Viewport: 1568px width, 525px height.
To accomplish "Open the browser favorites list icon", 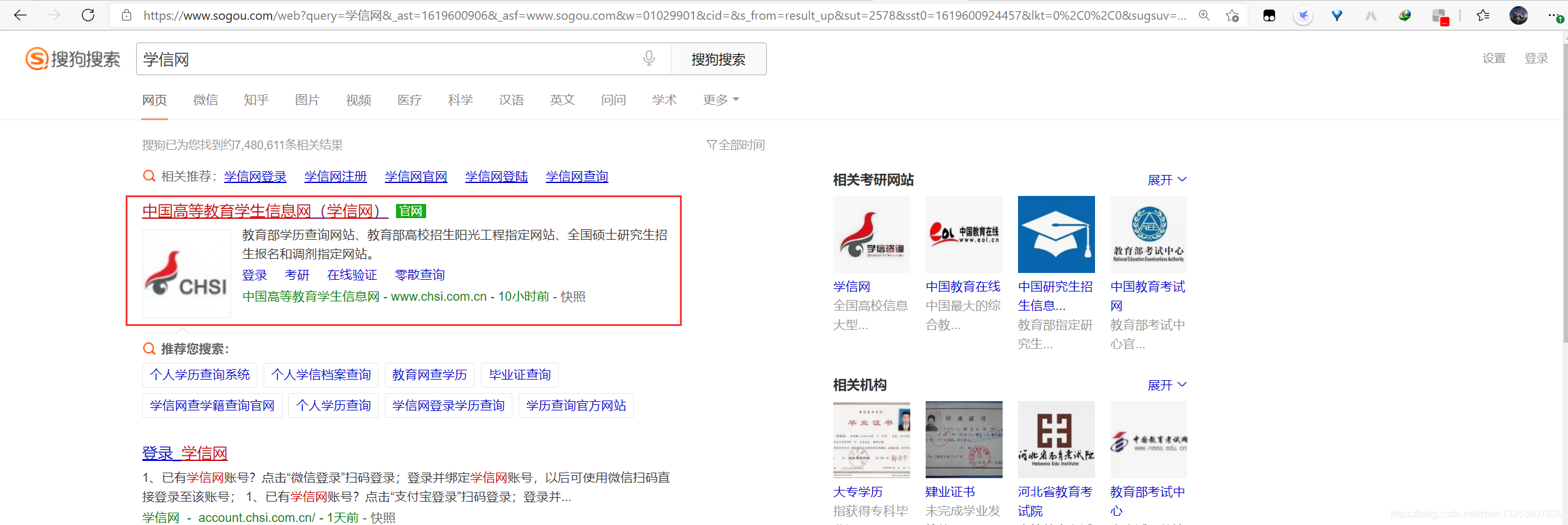I will (1483, 15).
